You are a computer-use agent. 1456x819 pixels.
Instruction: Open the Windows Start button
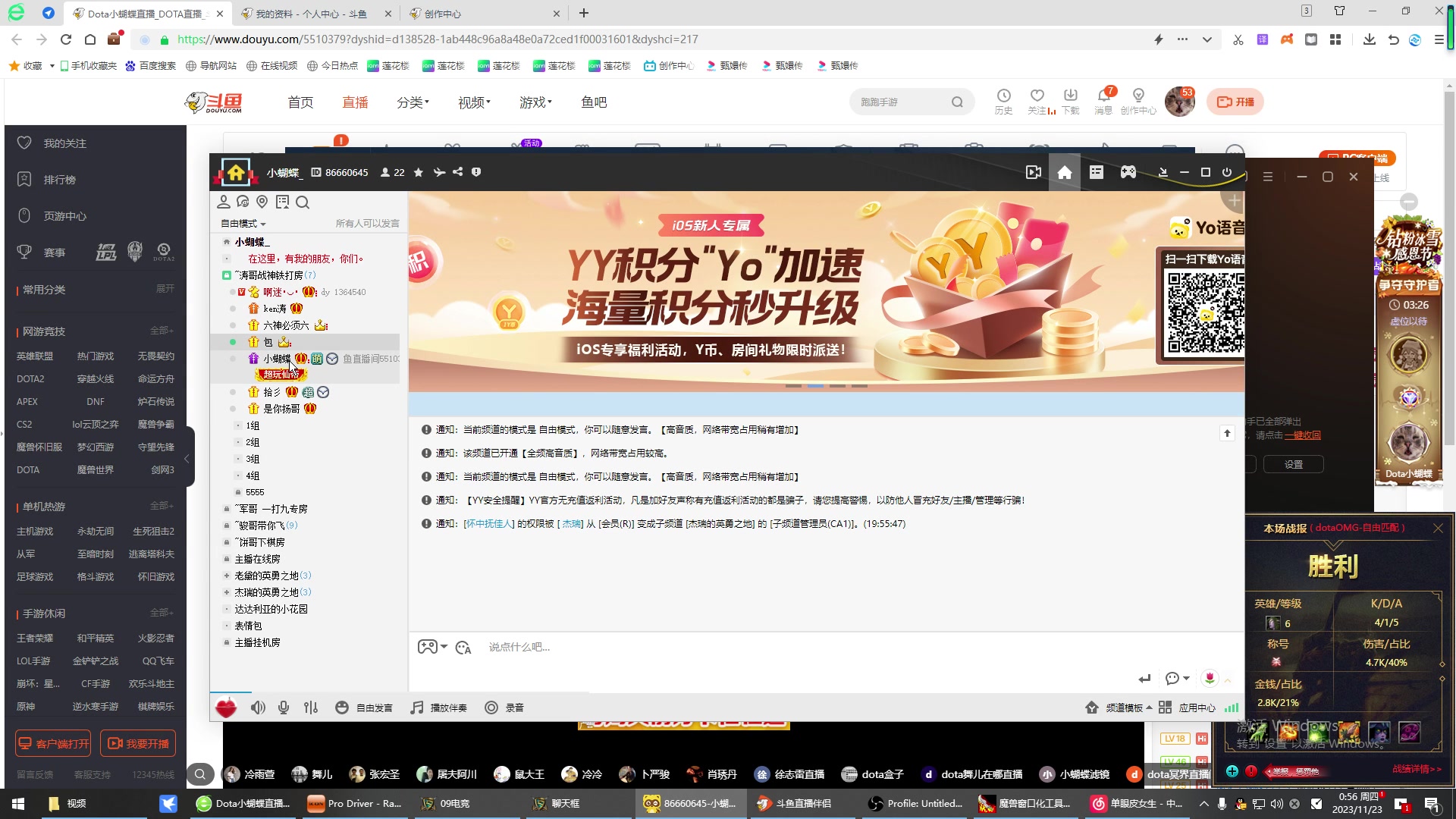click(18, 804)
